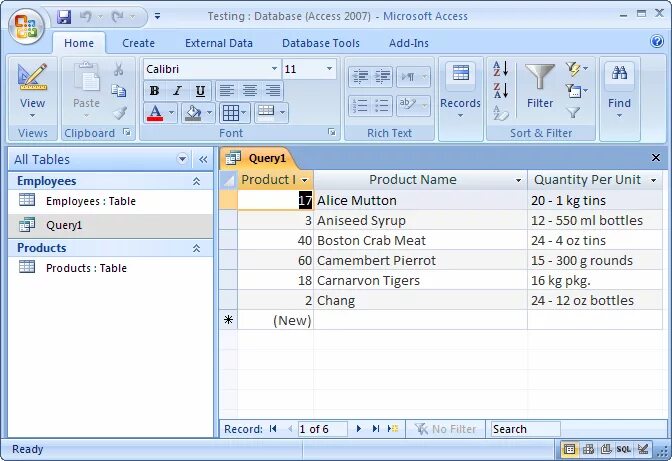Switch to the Home ribbon tab
The width and height of the screenshot is (672, 461).
click(x=79, y=43)
